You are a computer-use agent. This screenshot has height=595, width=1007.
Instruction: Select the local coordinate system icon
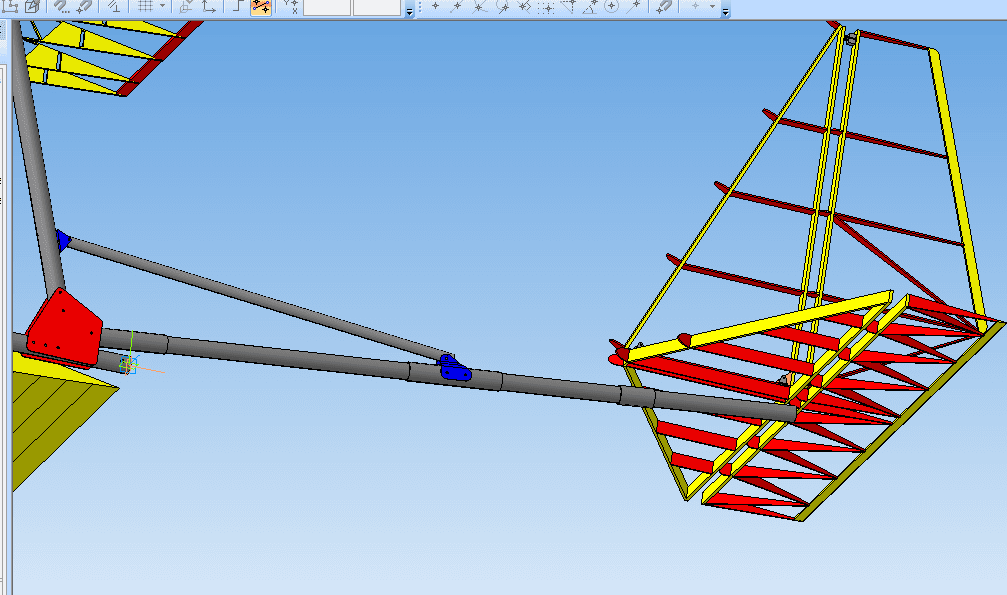(x=210, y=6)
